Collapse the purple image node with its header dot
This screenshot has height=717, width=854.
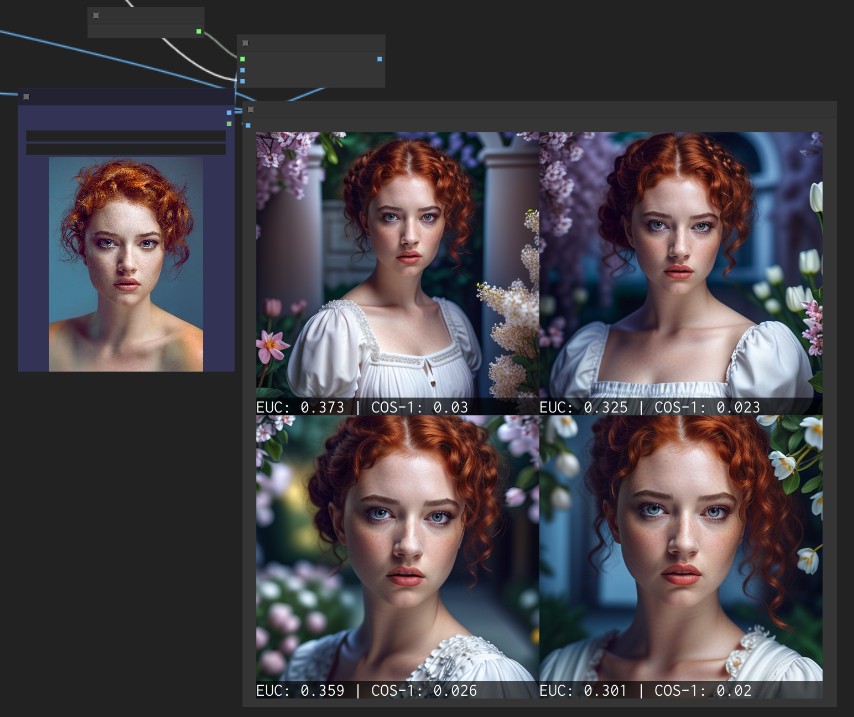coord(24,96)
